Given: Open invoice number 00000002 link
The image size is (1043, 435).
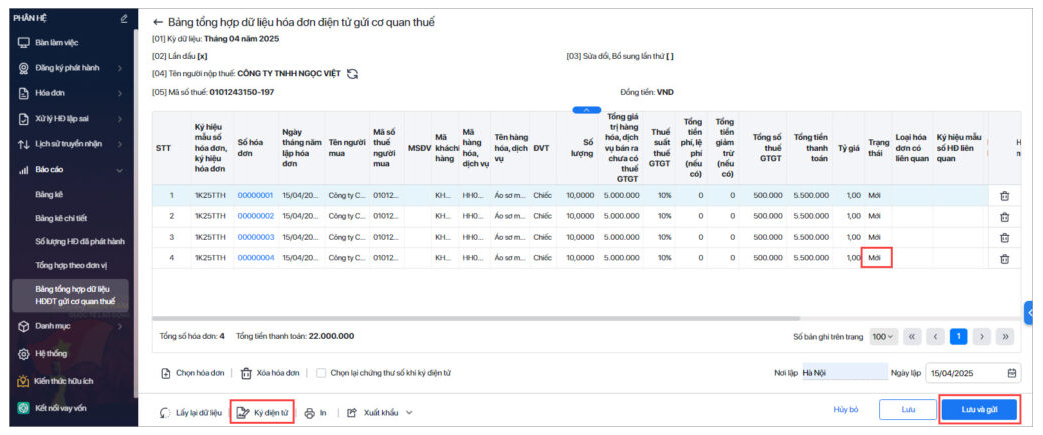Looking at the screenshot, I should coord(255,216).
